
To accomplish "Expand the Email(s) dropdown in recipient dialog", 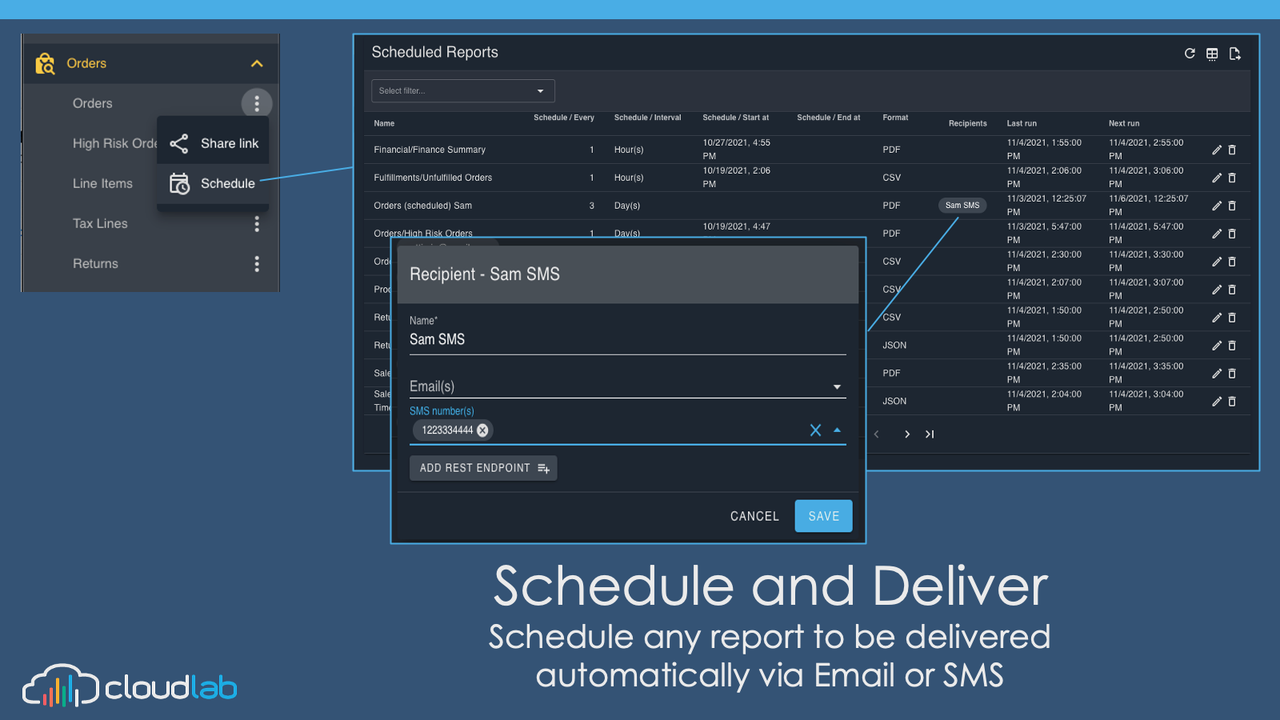I will click(x=837, y=385).
